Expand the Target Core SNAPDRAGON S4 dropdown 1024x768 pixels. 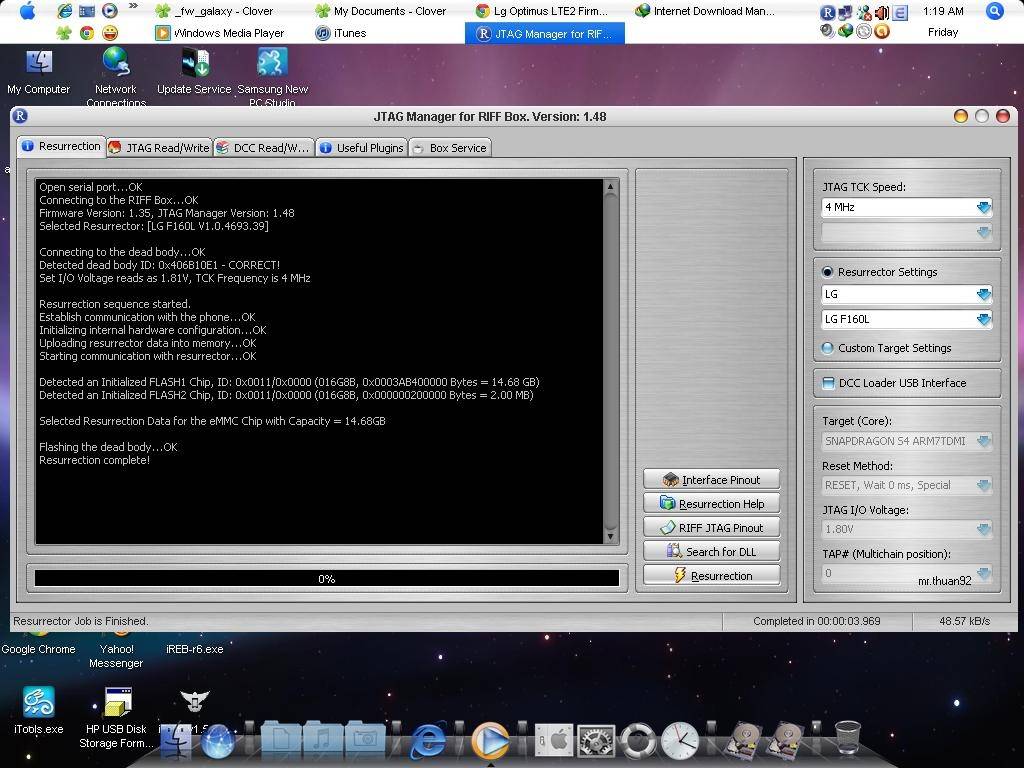pos(984,441)
